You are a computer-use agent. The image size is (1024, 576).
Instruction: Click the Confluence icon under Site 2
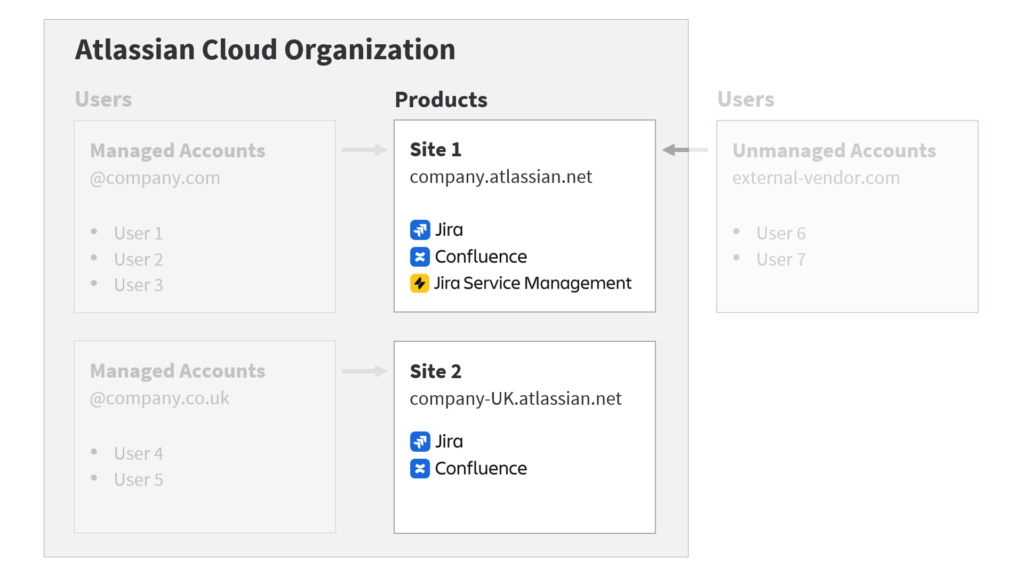tap(420, 469)
